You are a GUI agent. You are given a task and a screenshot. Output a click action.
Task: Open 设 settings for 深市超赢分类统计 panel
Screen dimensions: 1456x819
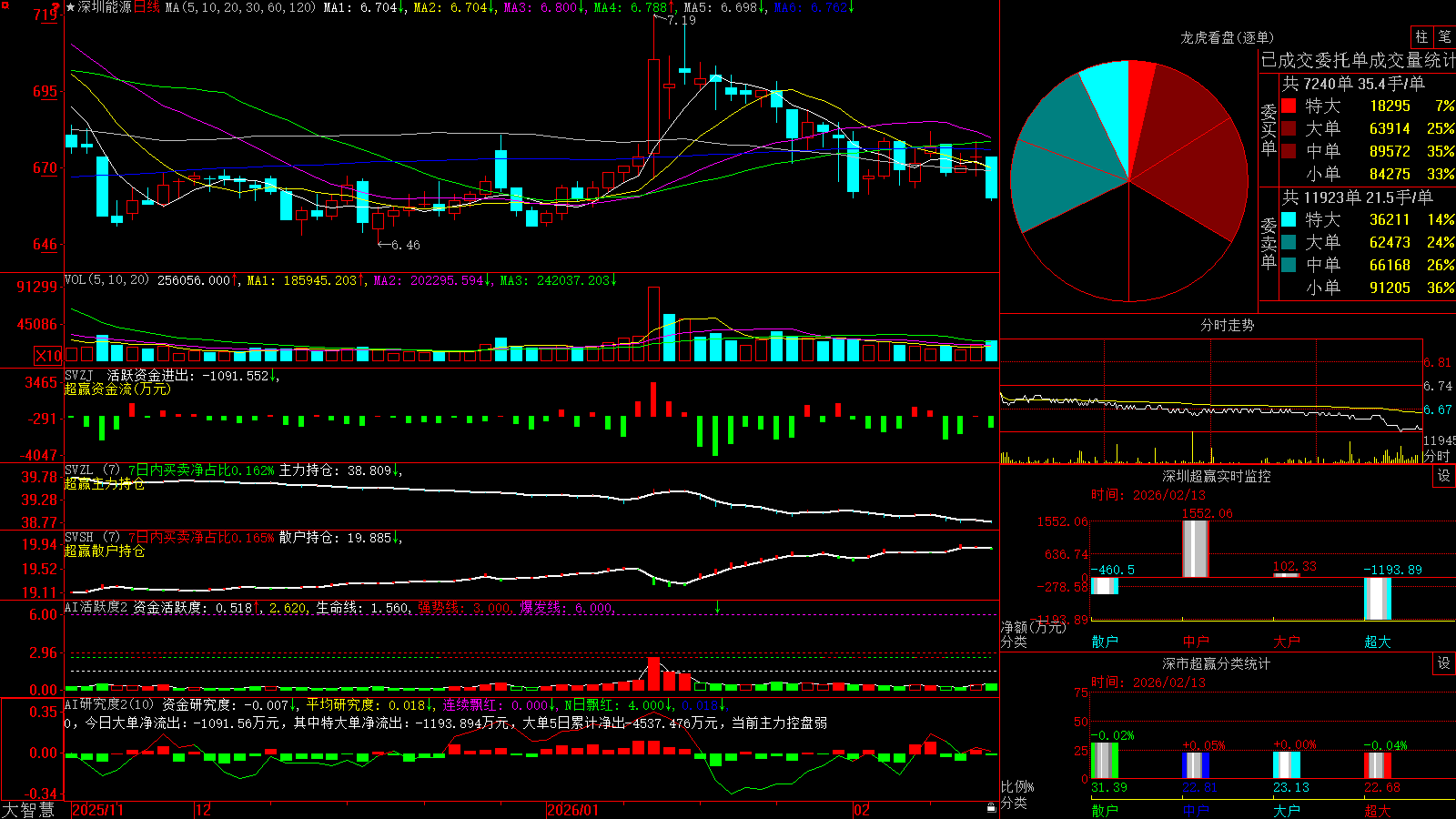1444,663
